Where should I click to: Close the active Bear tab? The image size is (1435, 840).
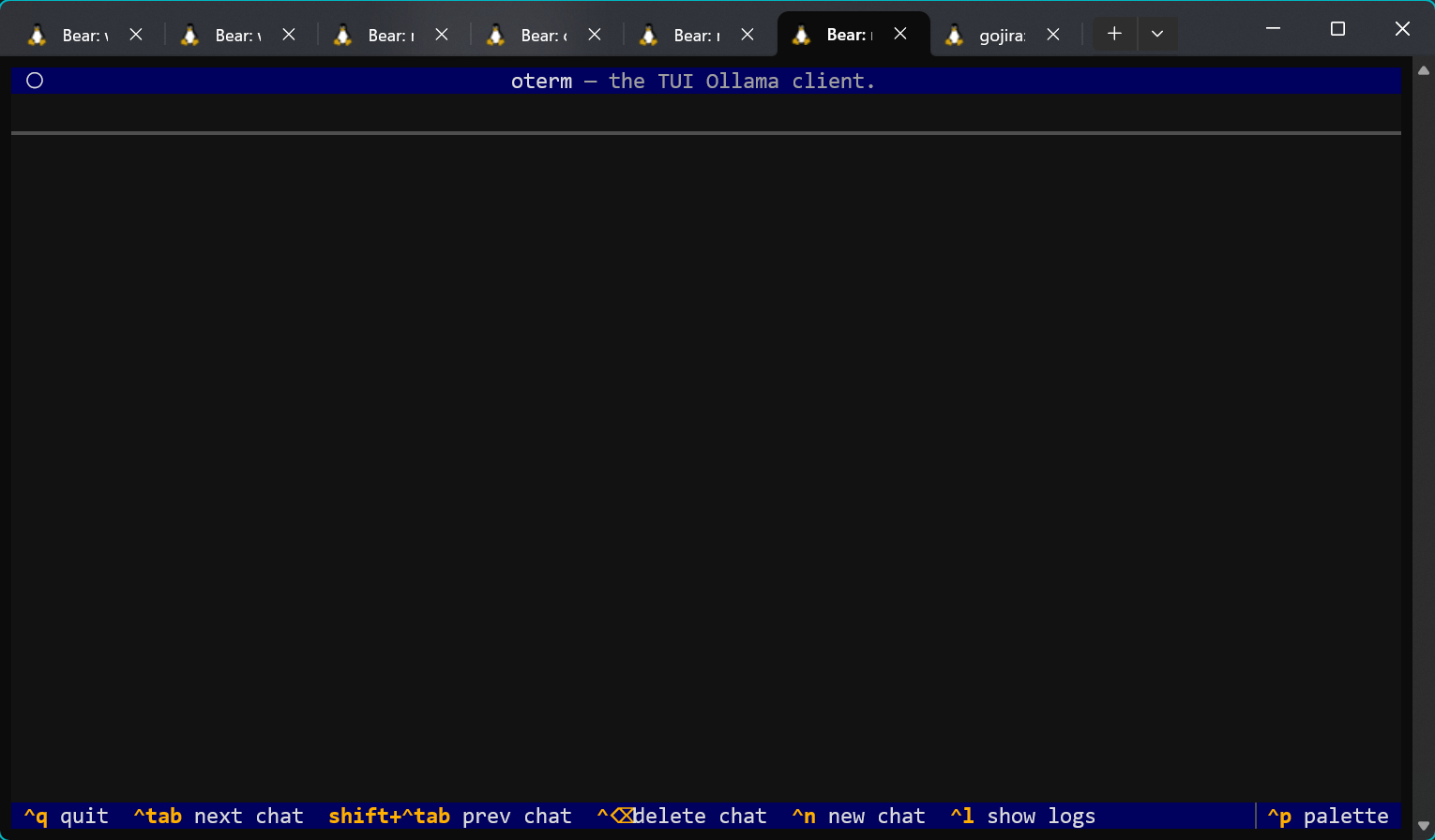point(900,34)
